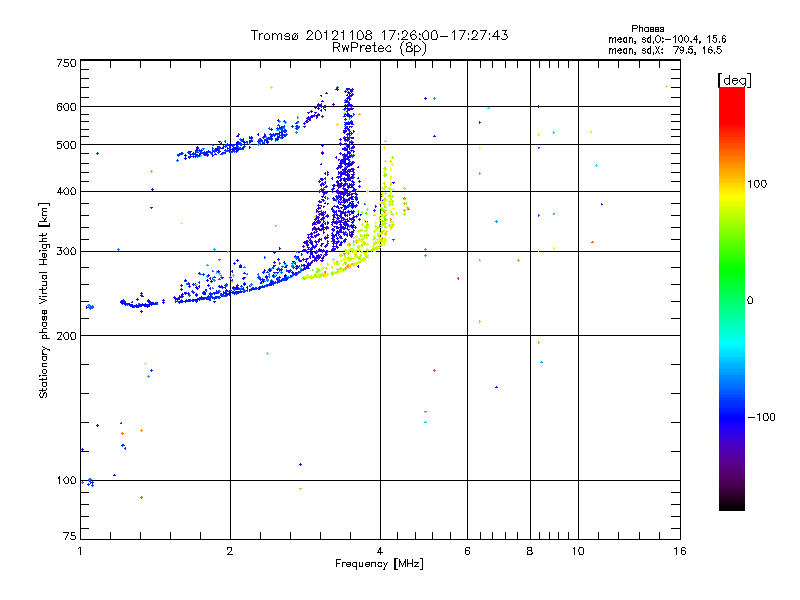Click the 'Frequency [MHz]' axis label

[379, 563]
